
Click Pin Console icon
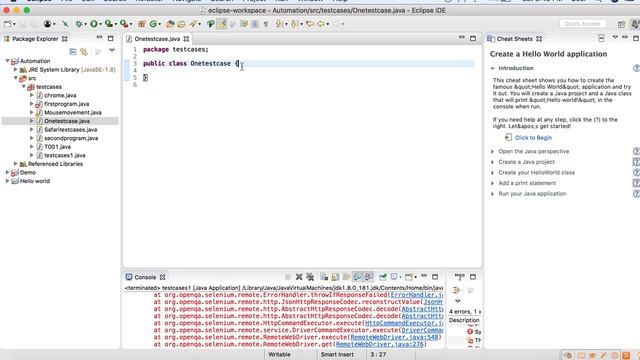click(x=383, y=277)
